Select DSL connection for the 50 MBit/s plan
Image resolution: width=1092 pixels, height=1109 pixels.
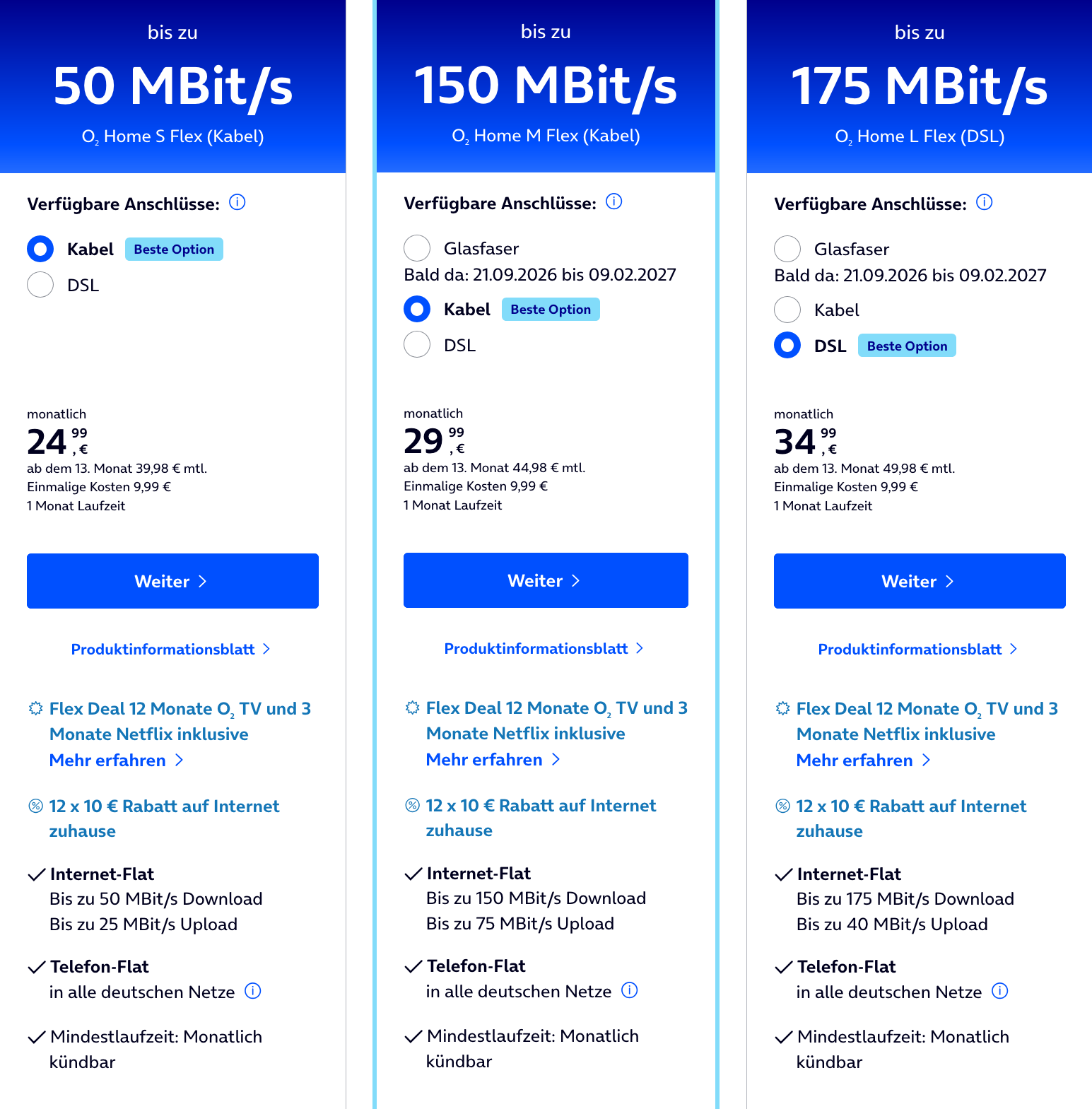click(x=40, y=285)
